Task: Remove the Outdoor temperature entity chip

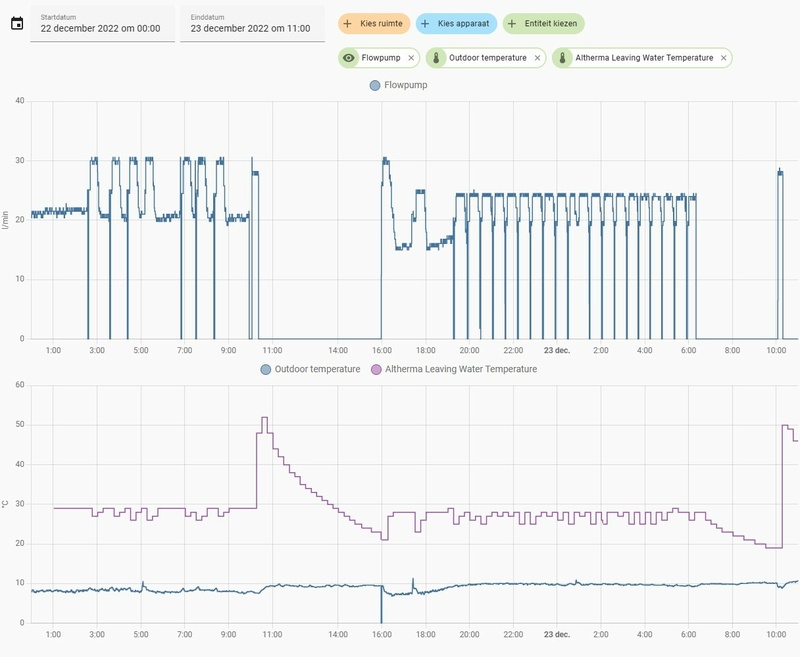Action: (537, 58)
